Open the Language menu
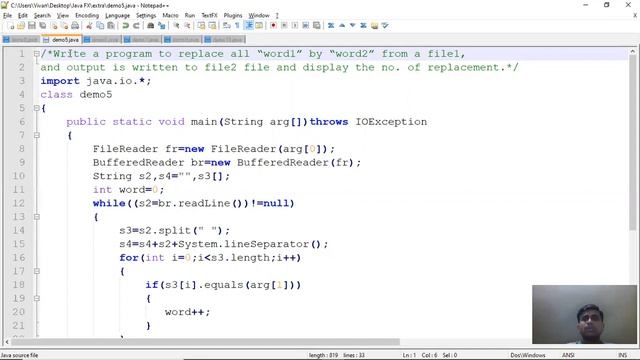Image resolution: width=640 pixels, height=360 pixels. point(118,16)
